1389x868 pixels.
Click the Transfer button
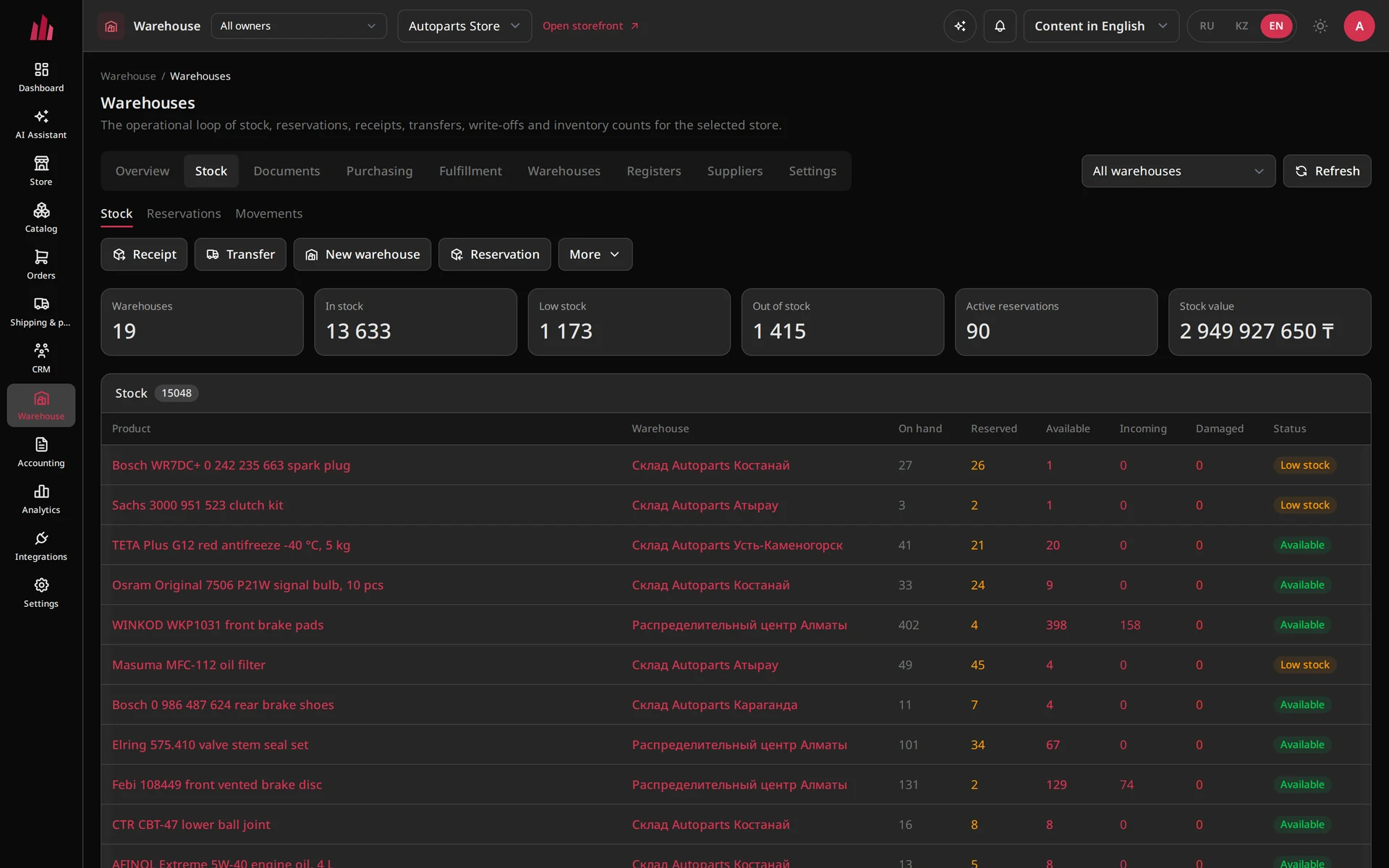tap(240, 255)
